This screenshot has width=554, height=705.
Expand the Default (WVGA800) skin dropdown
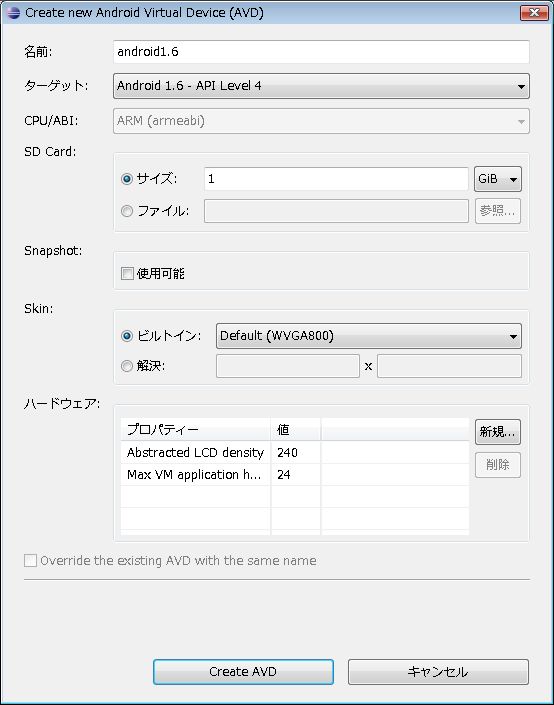click(x=369, y=336)
